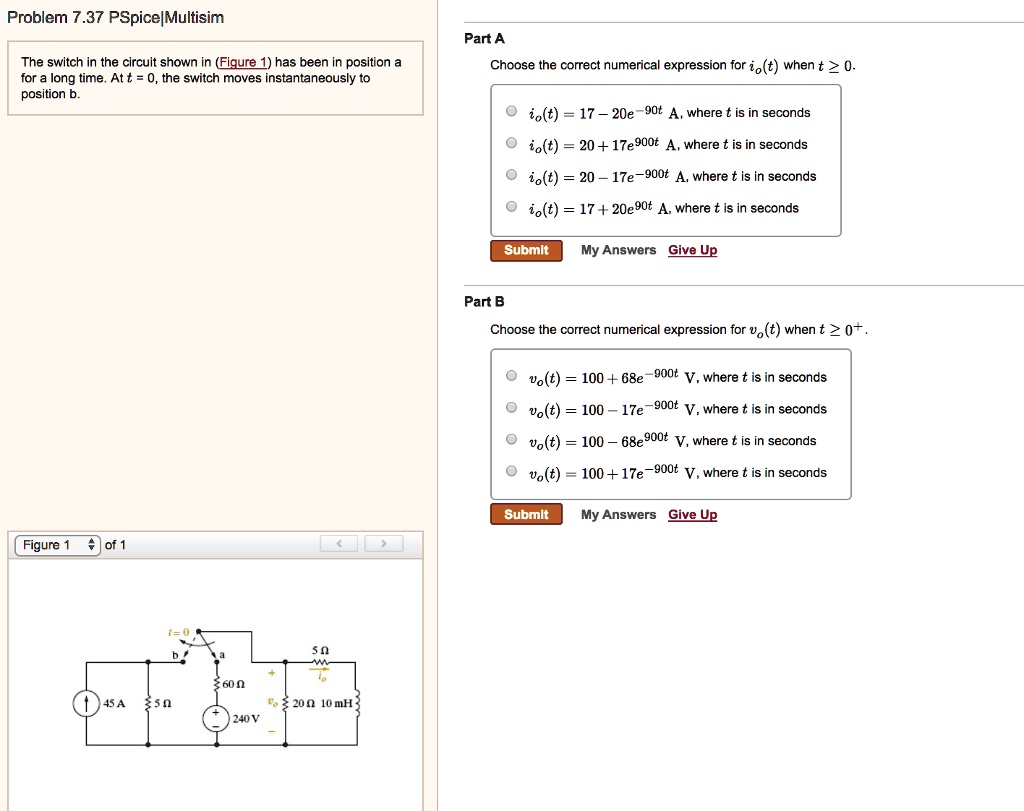Click the next figure arrow

pos(384,544)
